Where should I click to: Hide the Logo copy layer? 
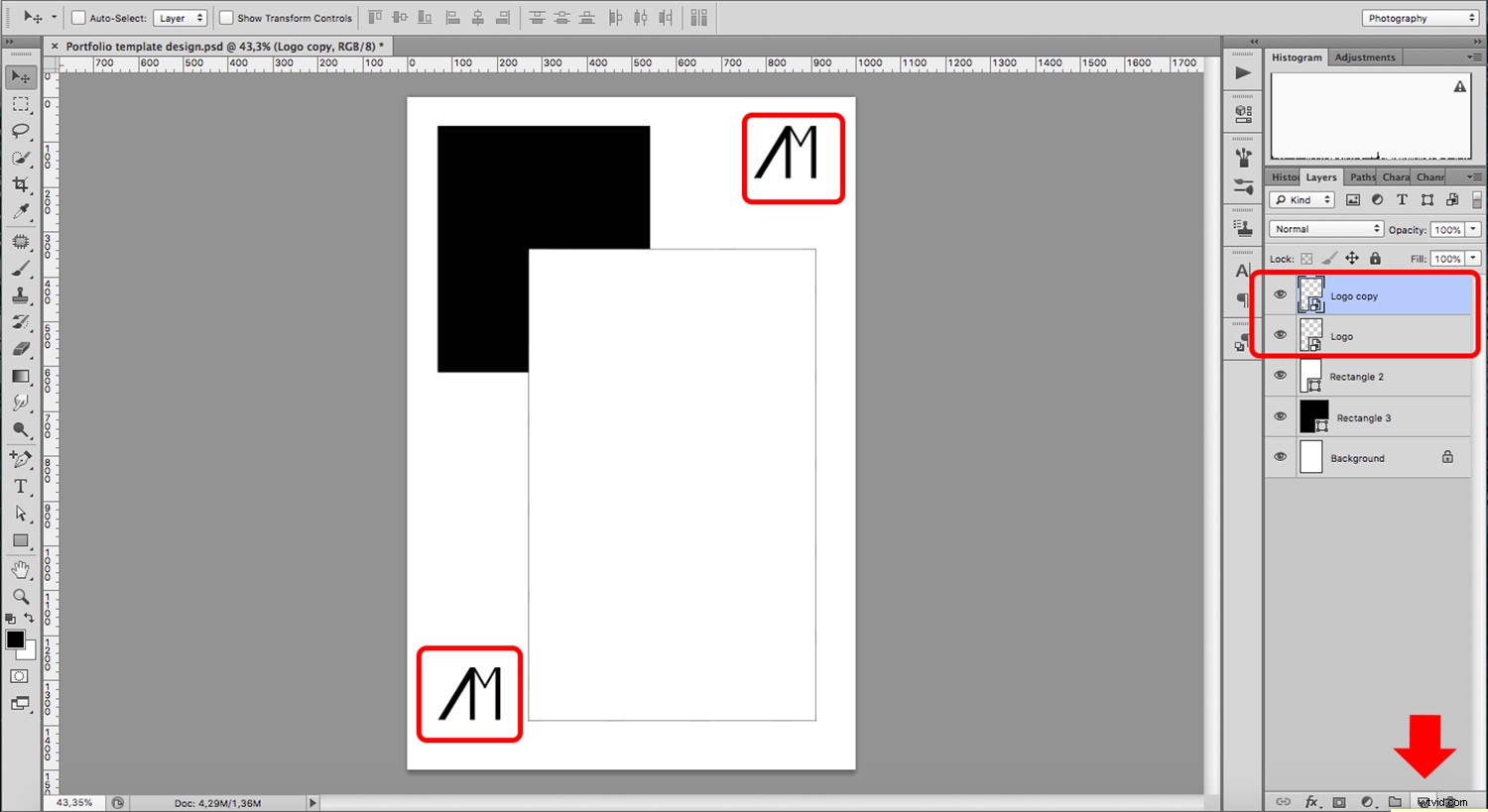tap(1280, 293)
